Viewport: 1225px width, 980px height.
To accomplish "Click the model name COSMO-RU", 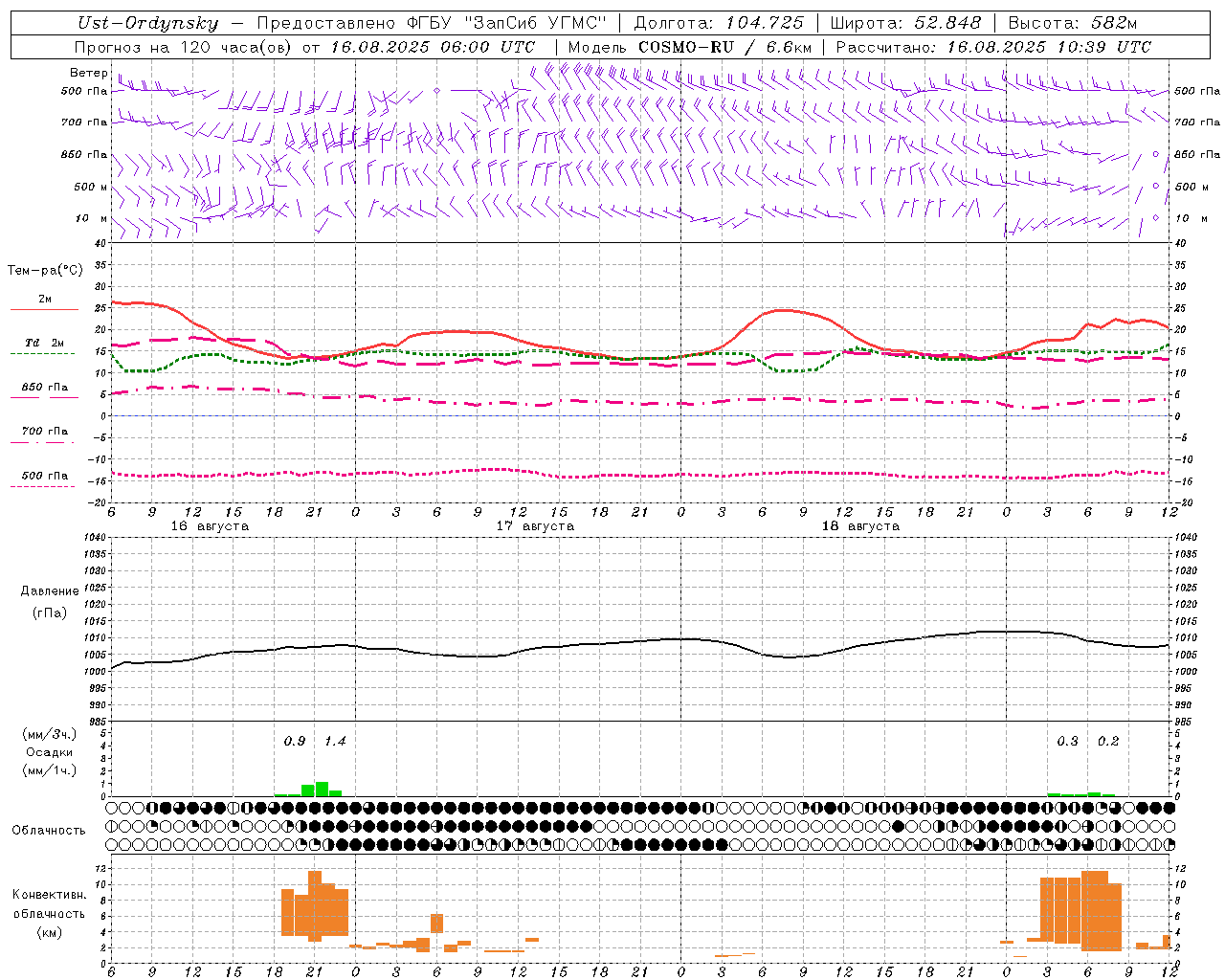I will 685,47.
